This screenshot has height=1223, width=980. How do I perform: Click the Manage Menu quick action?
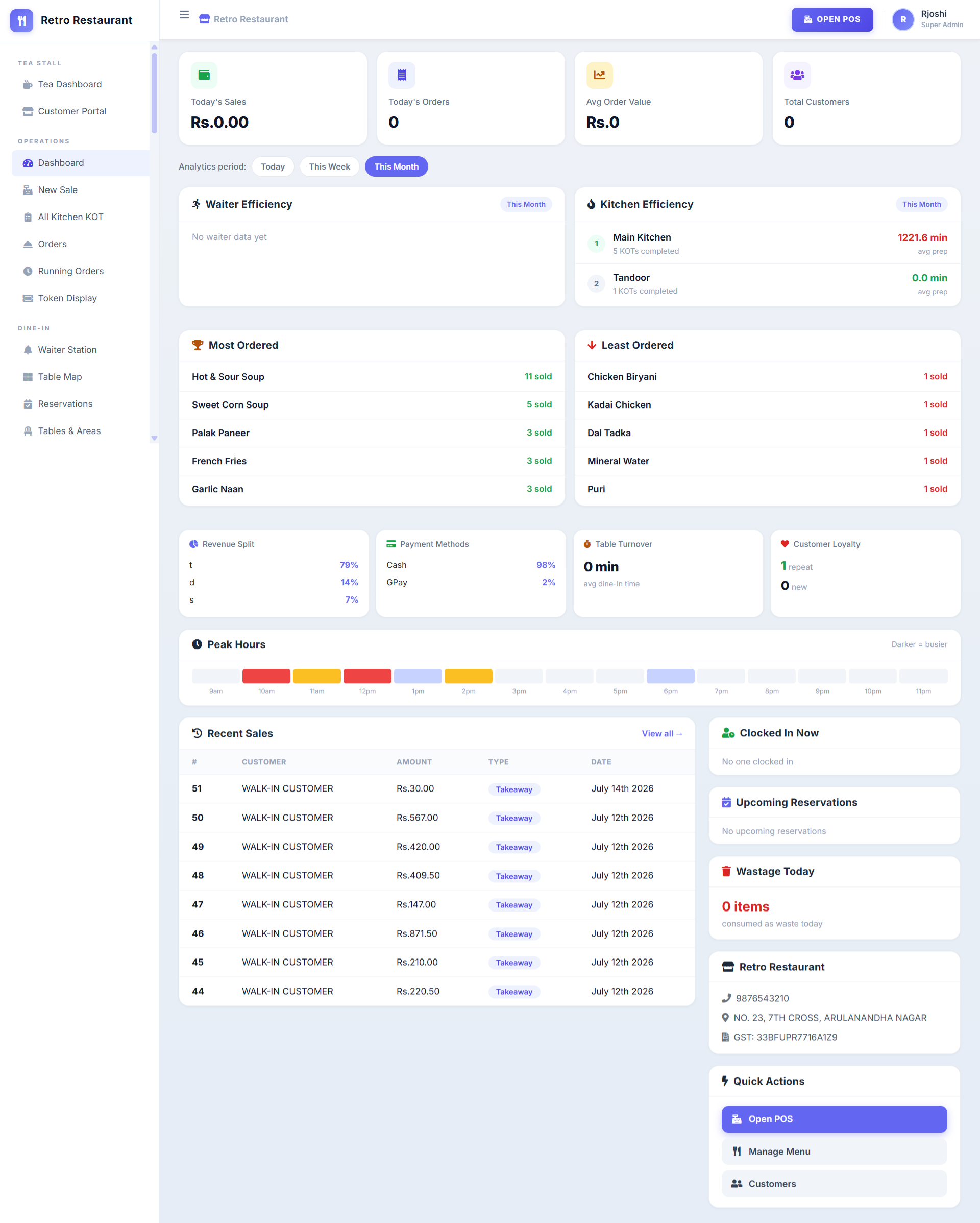click(834, 1152)
